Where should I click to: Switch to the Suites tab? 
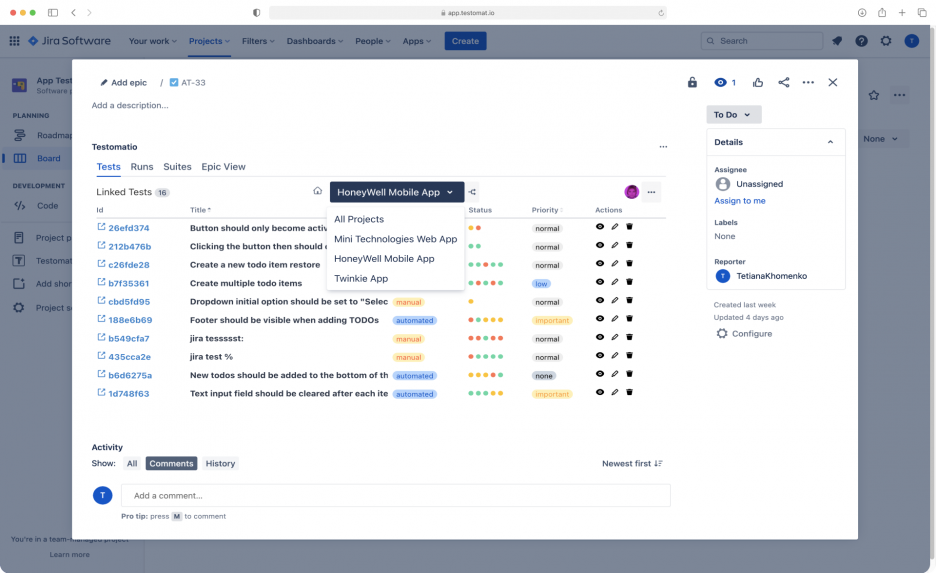coord(177,167)
